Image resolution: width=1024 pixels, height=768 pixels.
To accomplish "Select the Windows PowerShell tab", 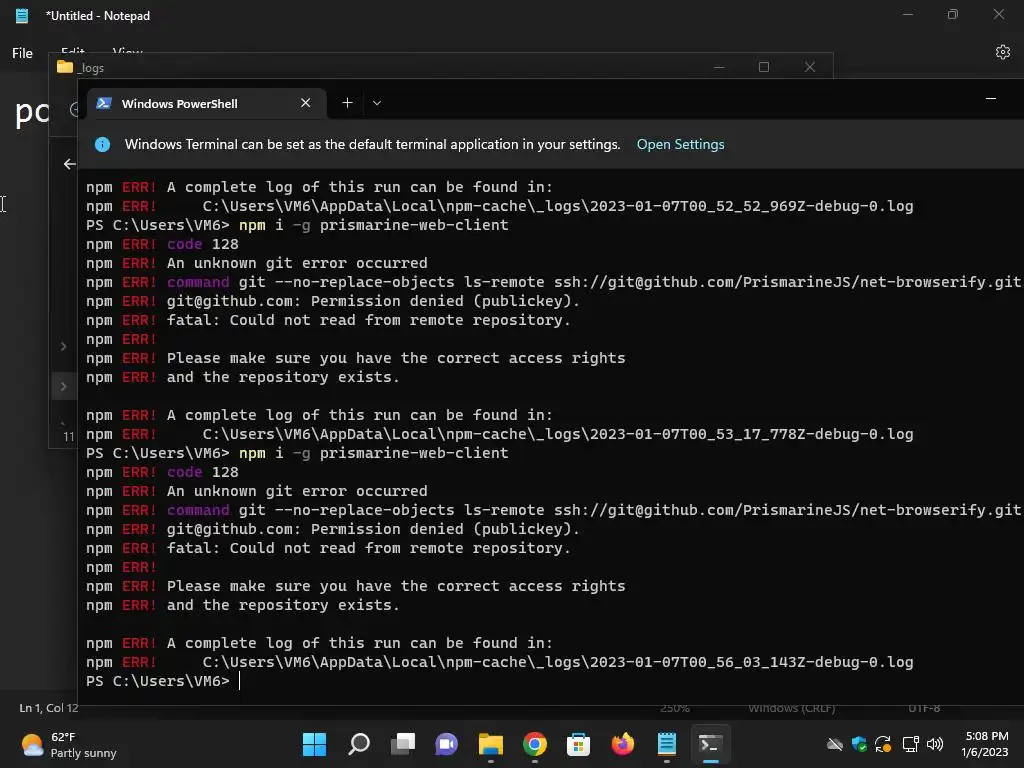I will tap(206, 103).
